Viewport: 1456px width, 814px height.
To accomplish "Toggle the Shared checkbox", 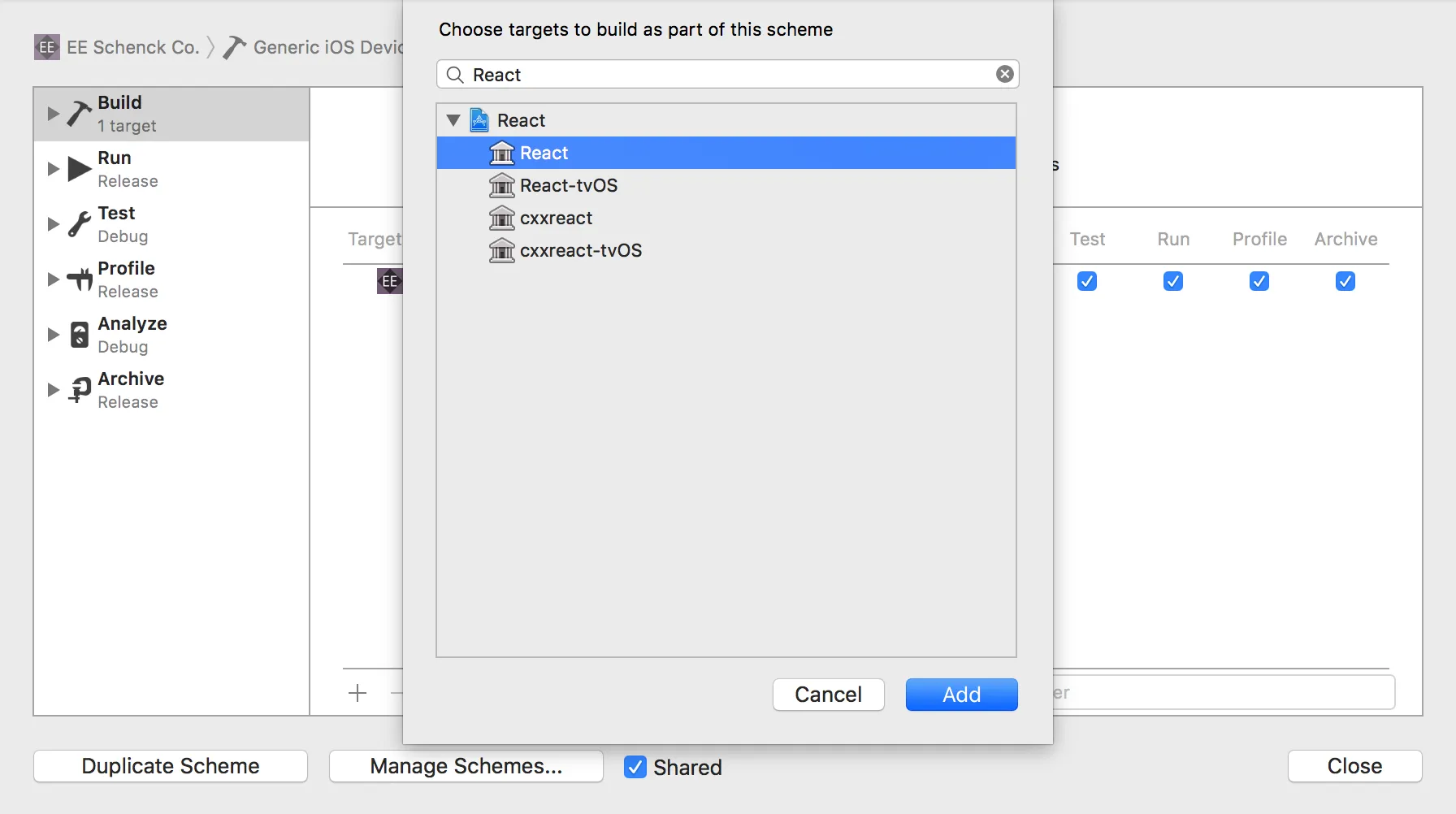I will (x=635, y=767).
